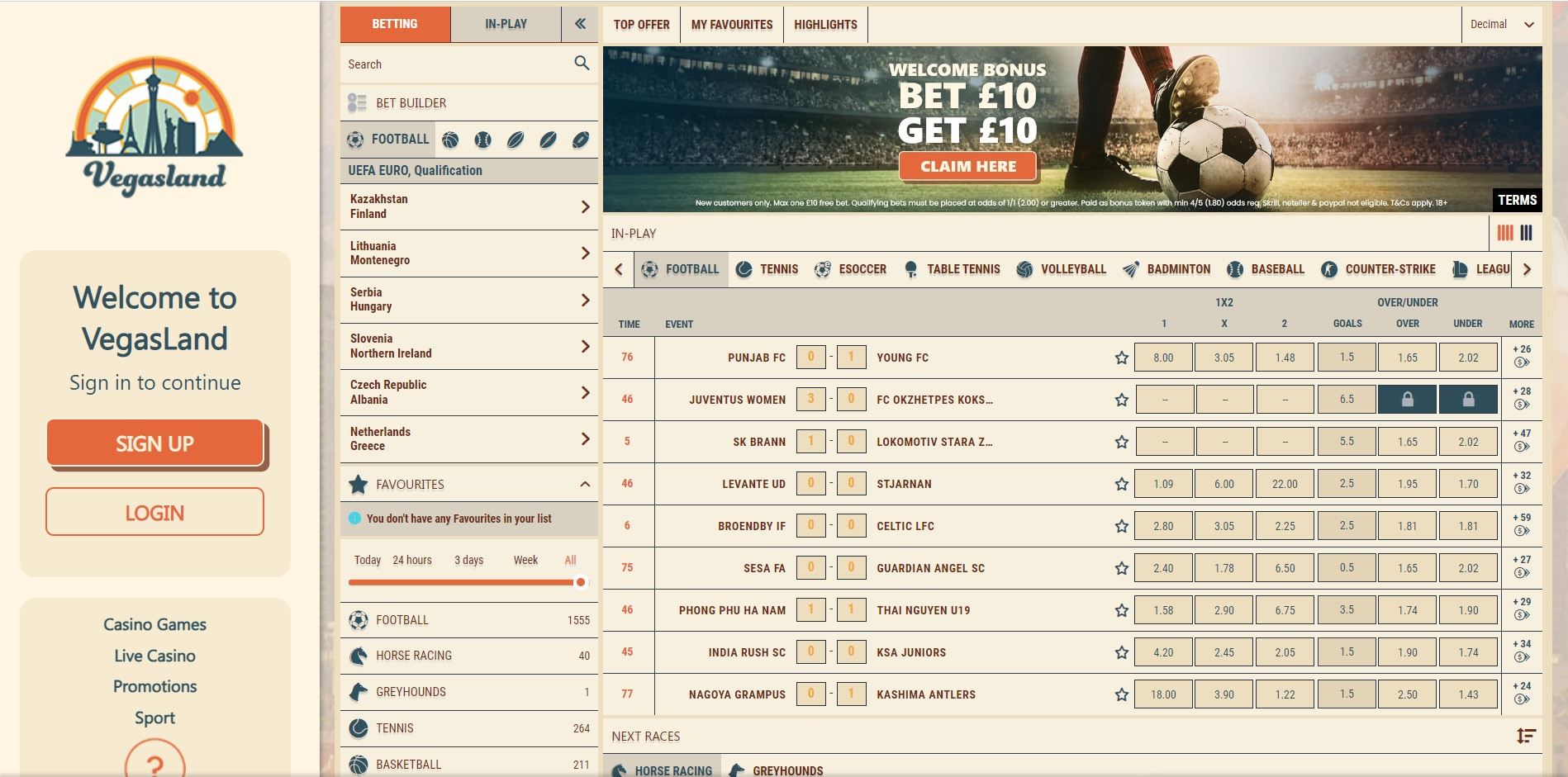1568x777 pixels.
Task: Collapse the betting sidebar with double-chevron icon
Action: pyautogui.click(x=580, y=24)
